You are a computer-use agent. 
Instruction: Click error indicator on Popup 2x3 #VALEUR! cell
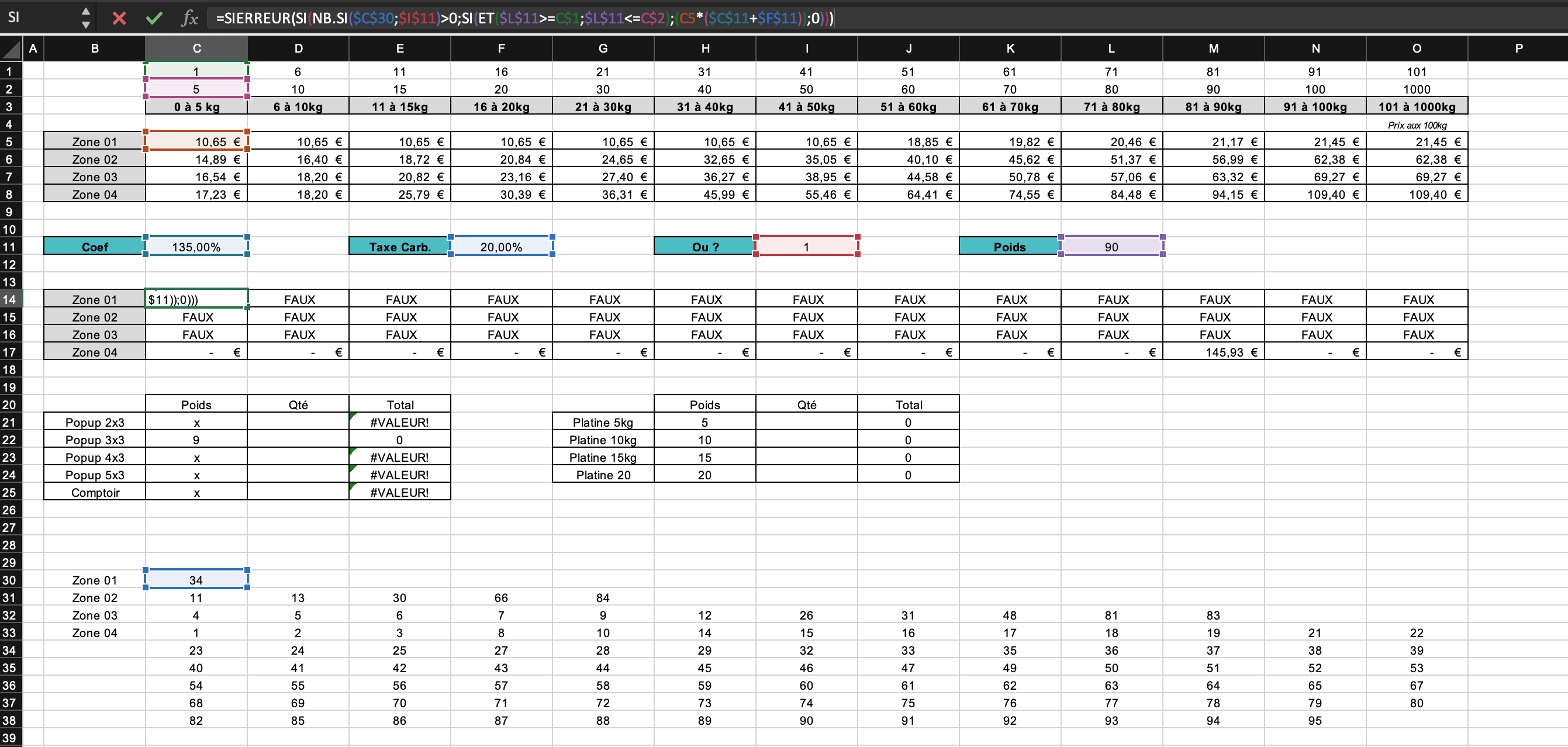[353, 416]
